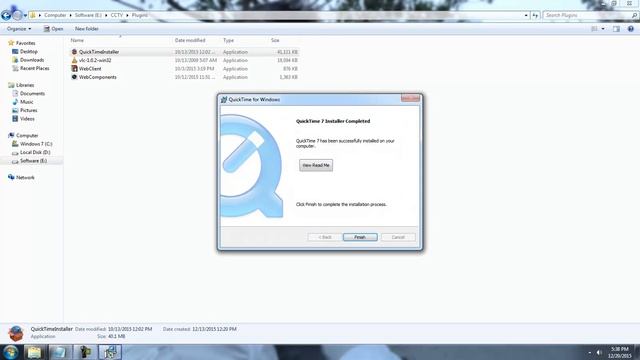
Task: Open the address bar history dropdown
Action: [x=526, y=15]
